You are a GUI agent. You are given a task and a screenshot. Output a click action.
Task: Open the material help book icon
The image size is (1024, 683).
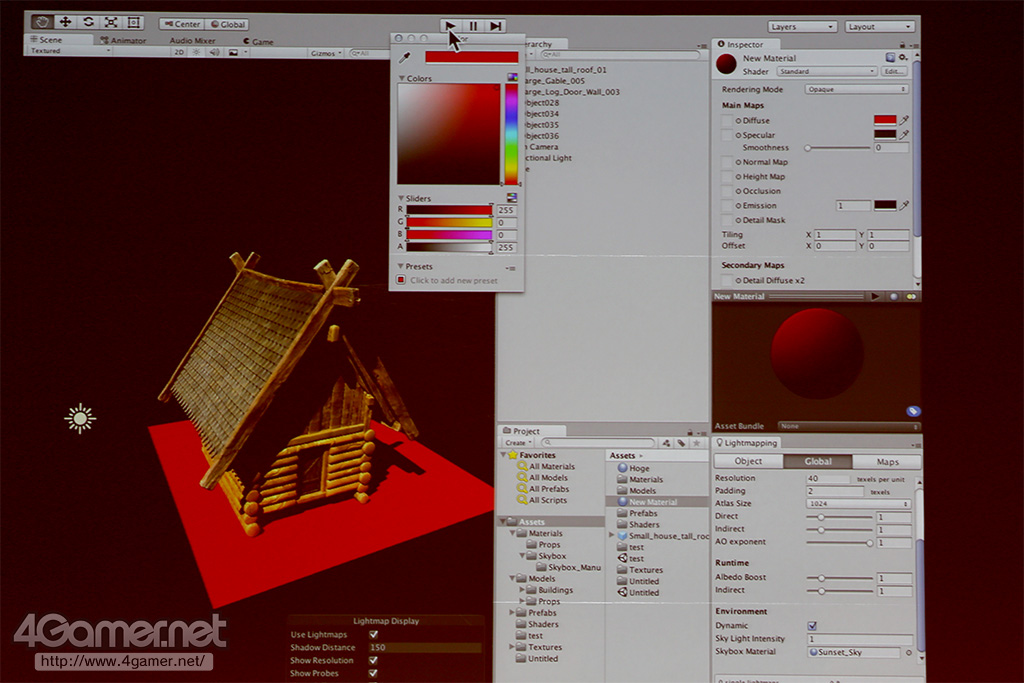pyautogui.click(x=890, y=57)
